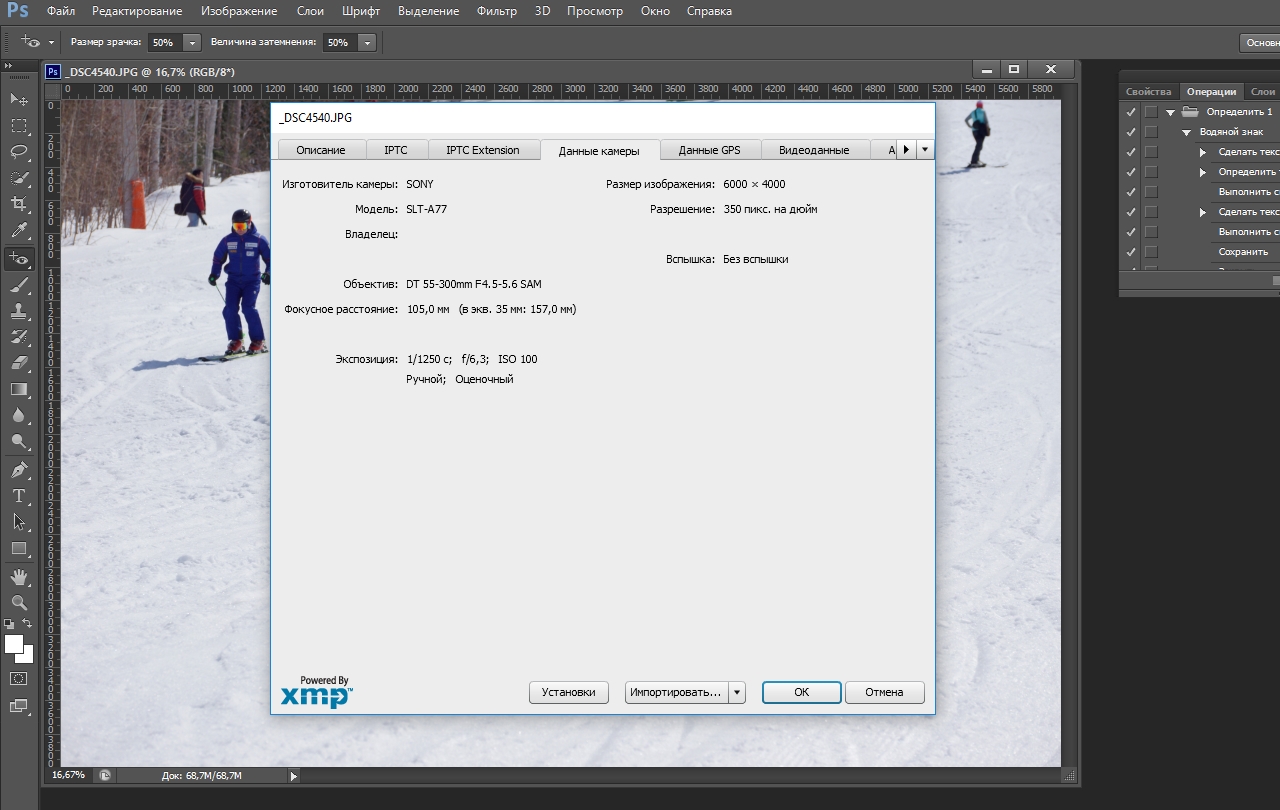Toggle dialog box for Определить 1 set
The width and height of the screenshot is (1280, 810).
coord(1151,112)
